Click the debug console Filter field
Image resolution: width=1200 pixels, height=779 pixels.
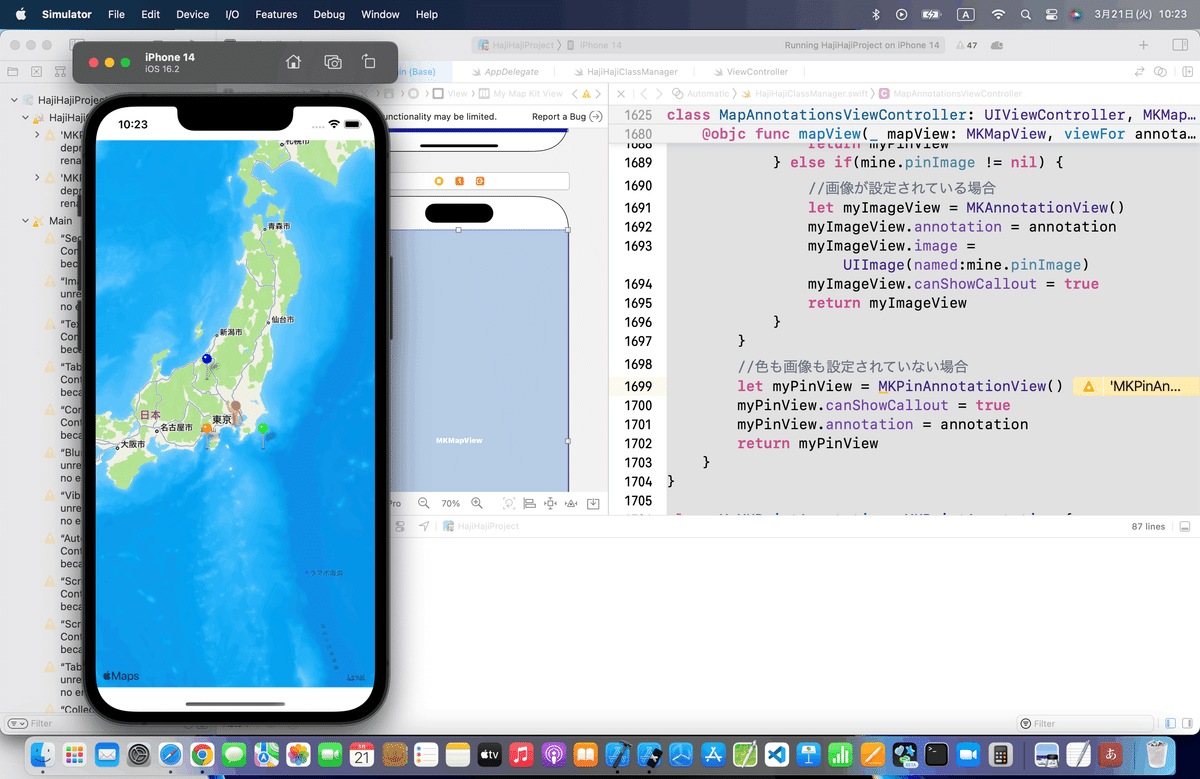coord(1085,723)
